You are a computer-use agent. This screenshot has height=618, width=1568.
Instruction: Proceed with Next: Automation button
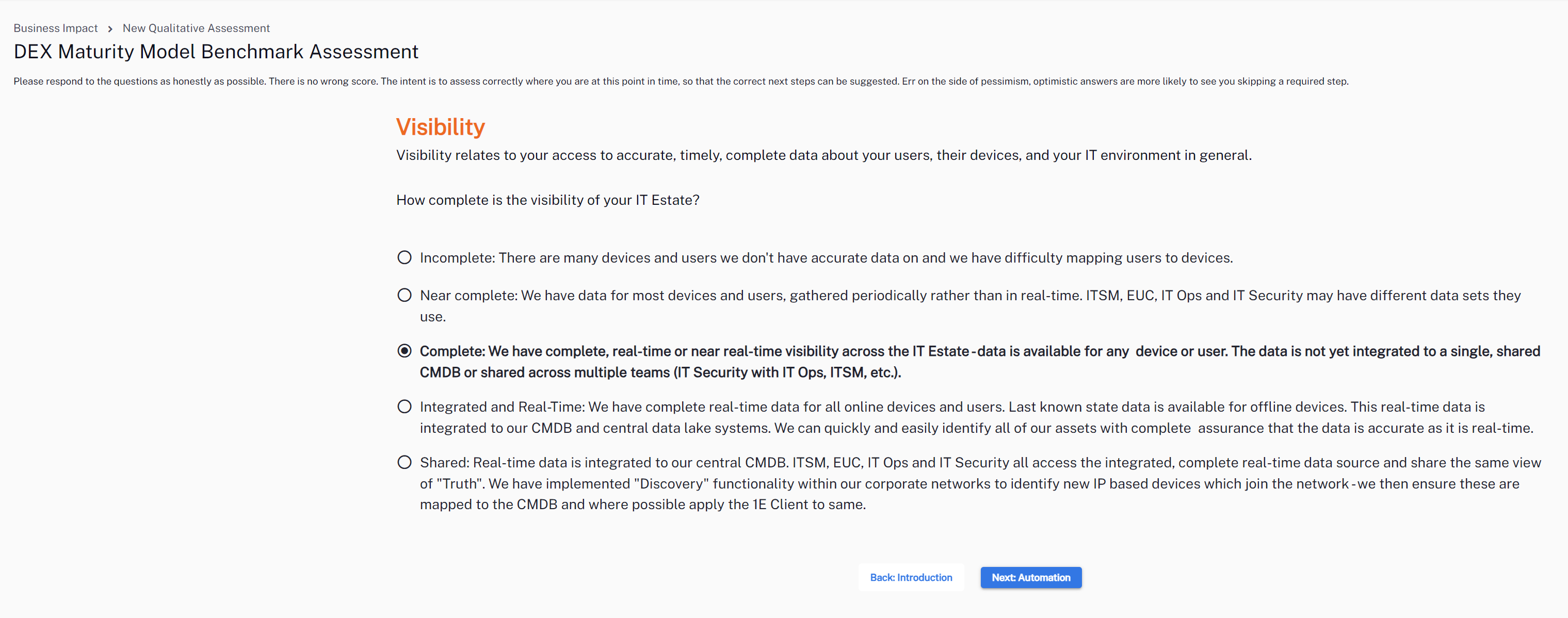point(1030,577)
